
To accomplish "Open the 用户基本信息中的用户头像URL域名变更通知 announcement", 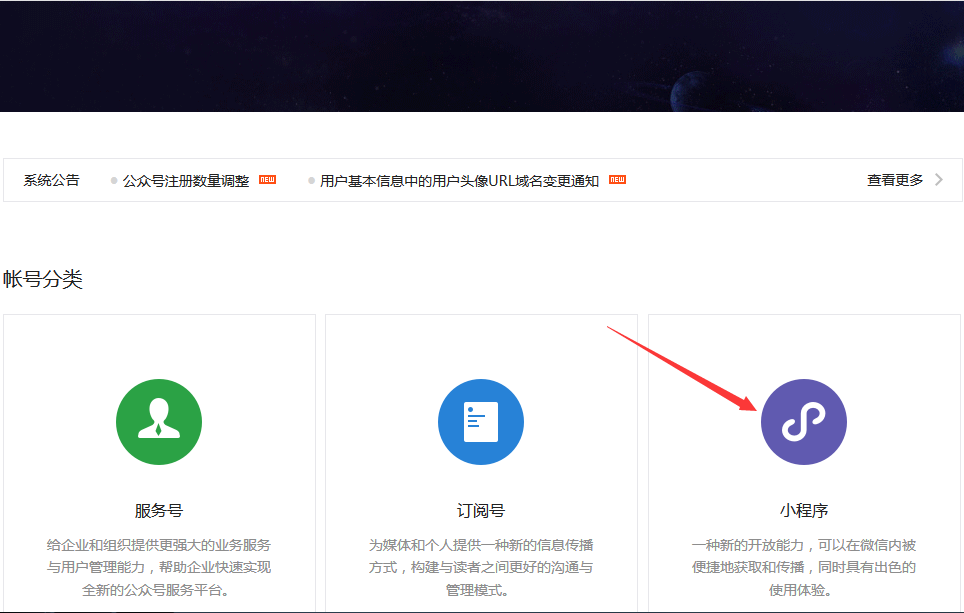I will click(x=459, y=181).
